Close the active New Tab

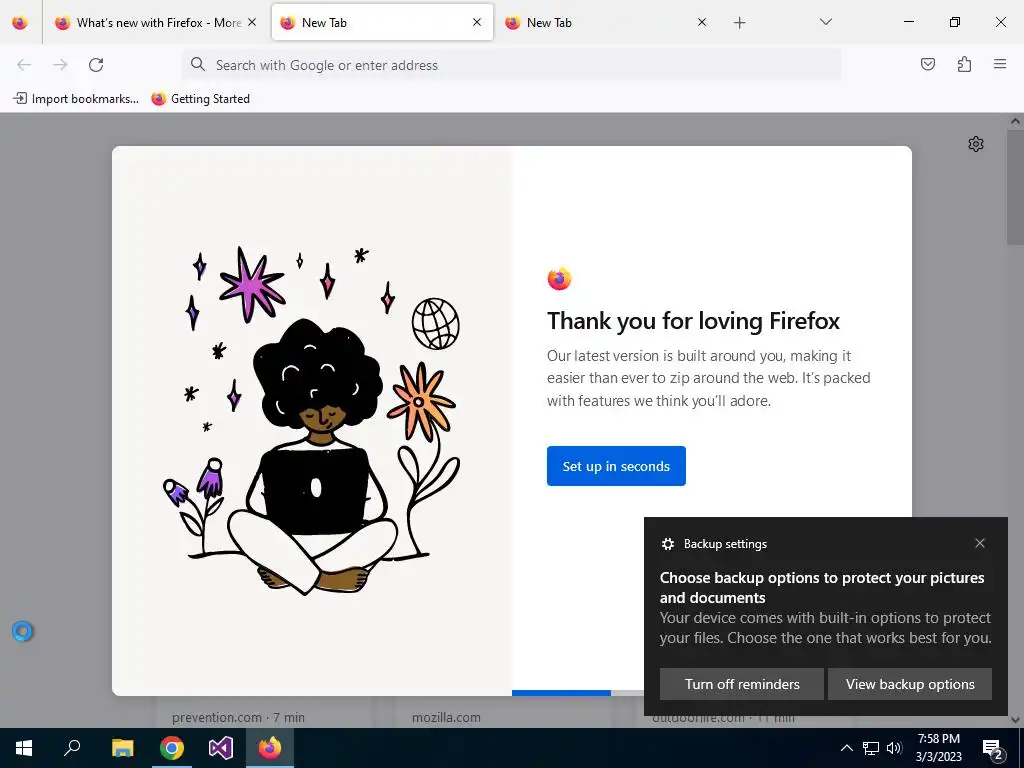click(477, 22)
